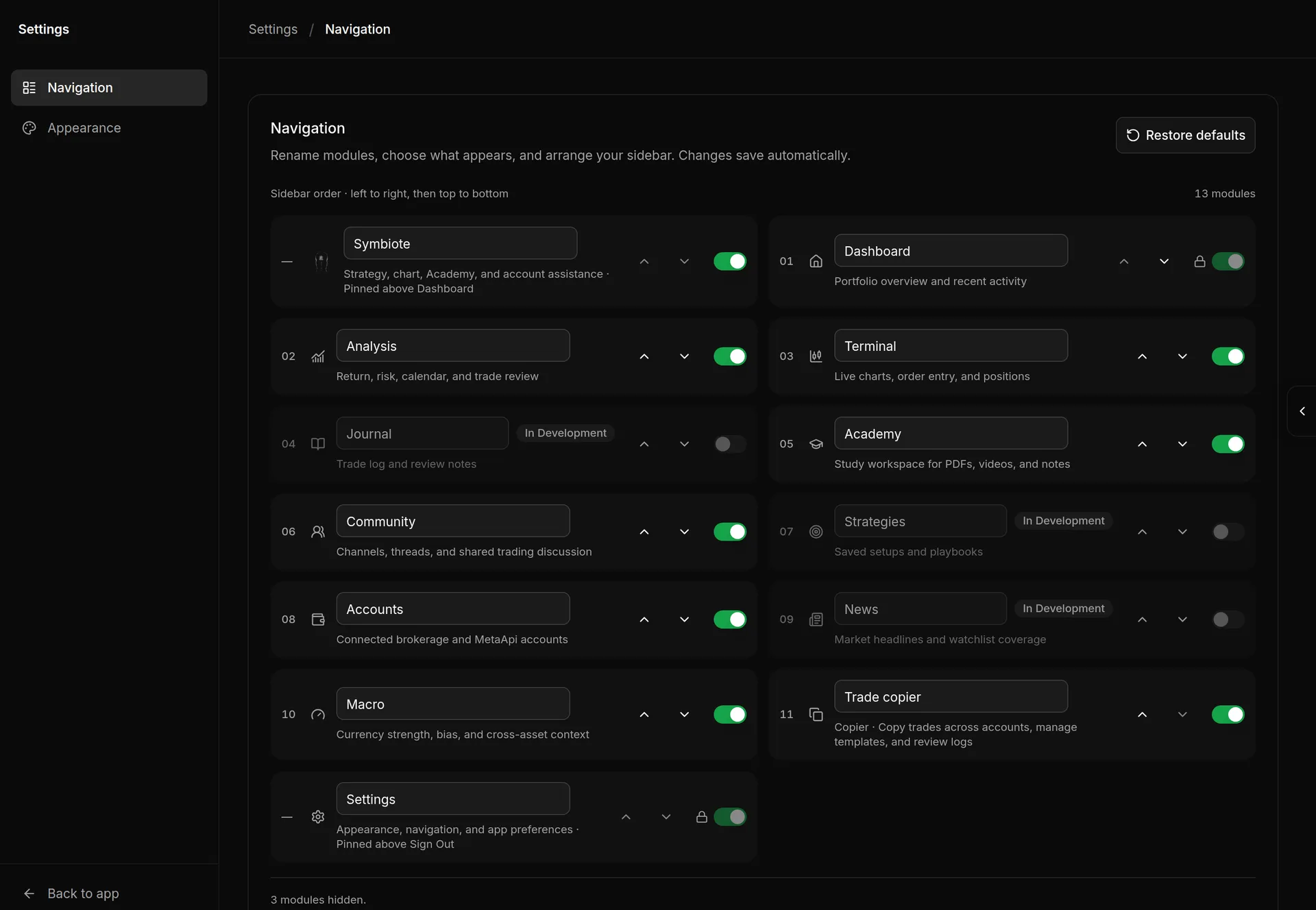1316x910 pixels.
Task: Click Back to app
Action: [x=71, y=894]
